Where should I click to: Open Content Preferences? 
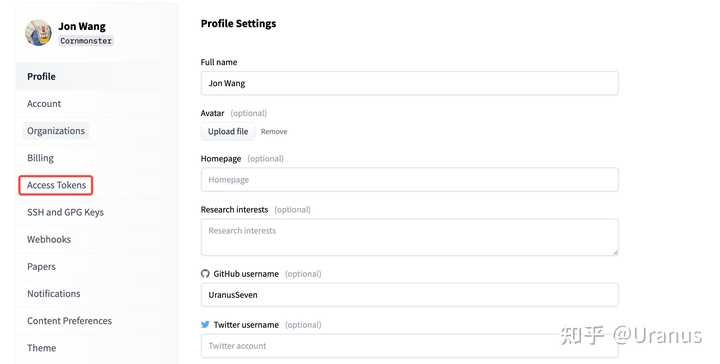(69, 320)
